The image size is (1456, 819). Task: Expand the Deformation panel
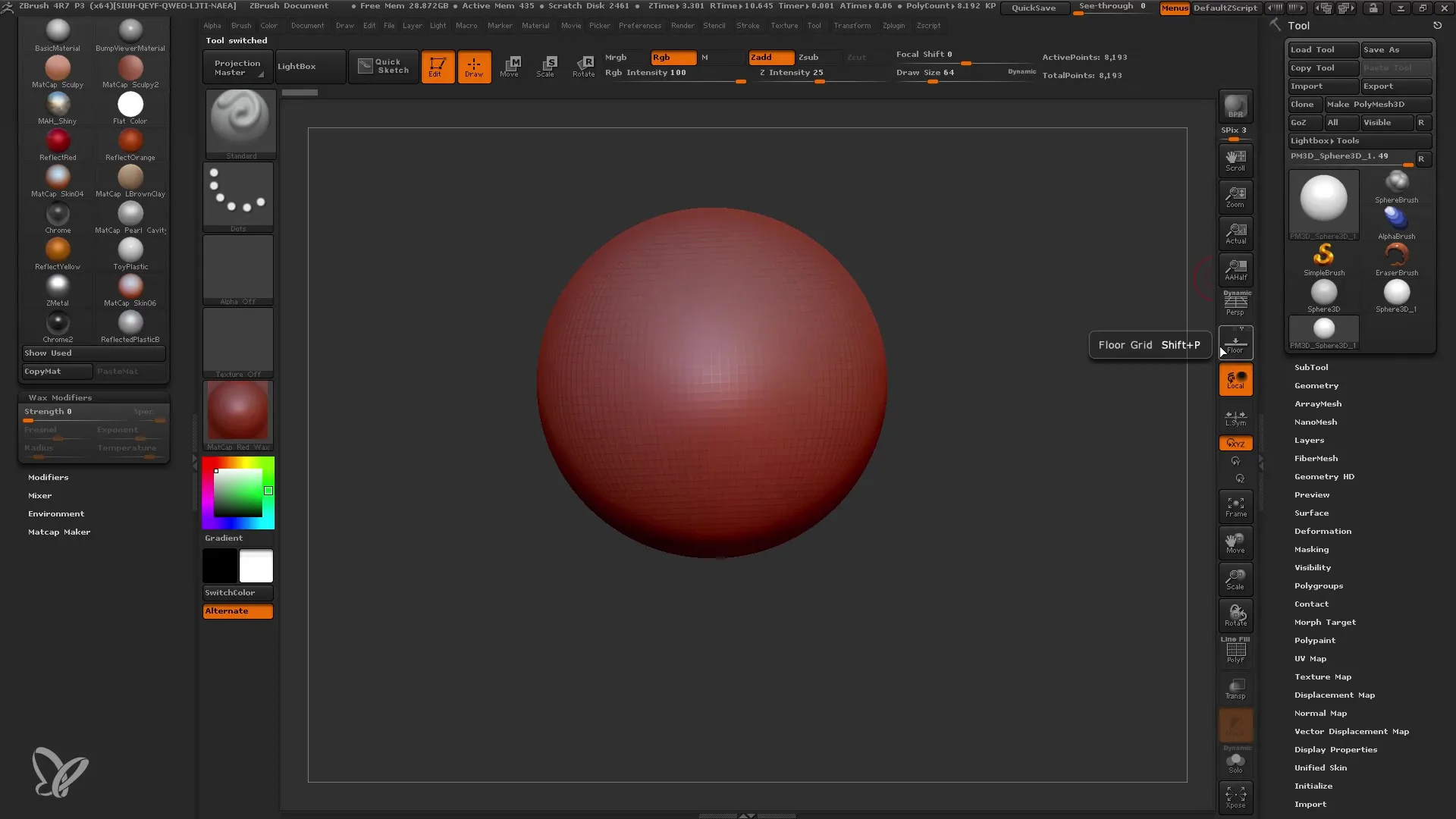pos(1322,531)
